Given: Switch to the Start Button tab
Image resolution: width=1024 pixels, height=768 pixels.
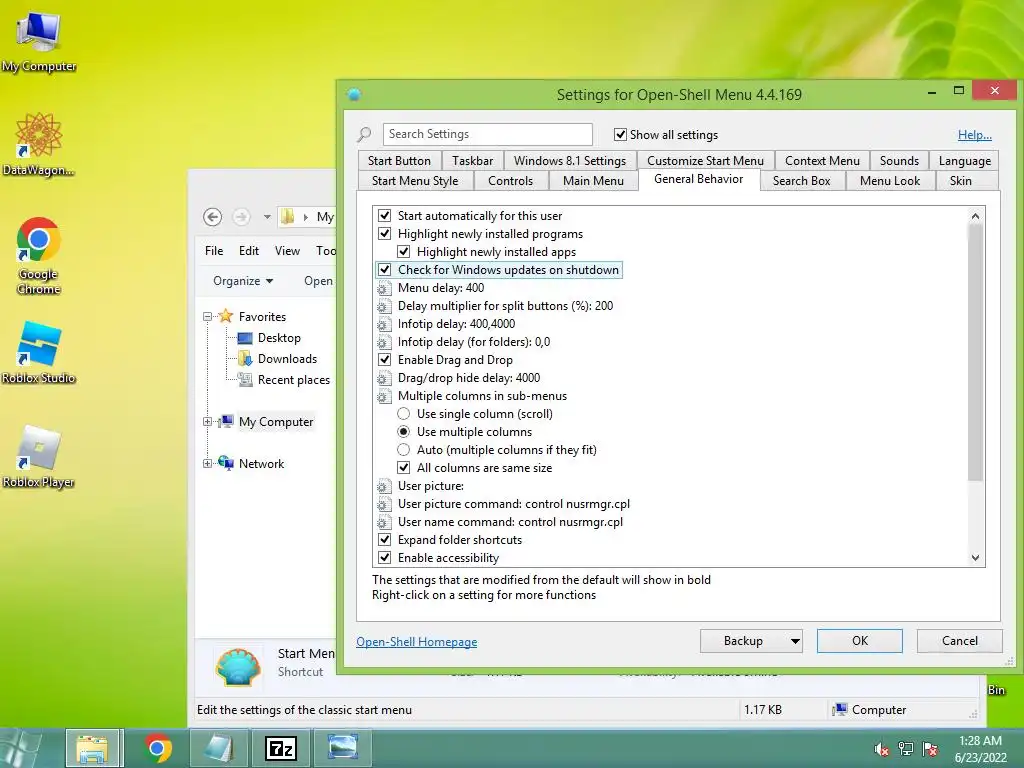Looking at the screenshot, I should pos(399,161).
